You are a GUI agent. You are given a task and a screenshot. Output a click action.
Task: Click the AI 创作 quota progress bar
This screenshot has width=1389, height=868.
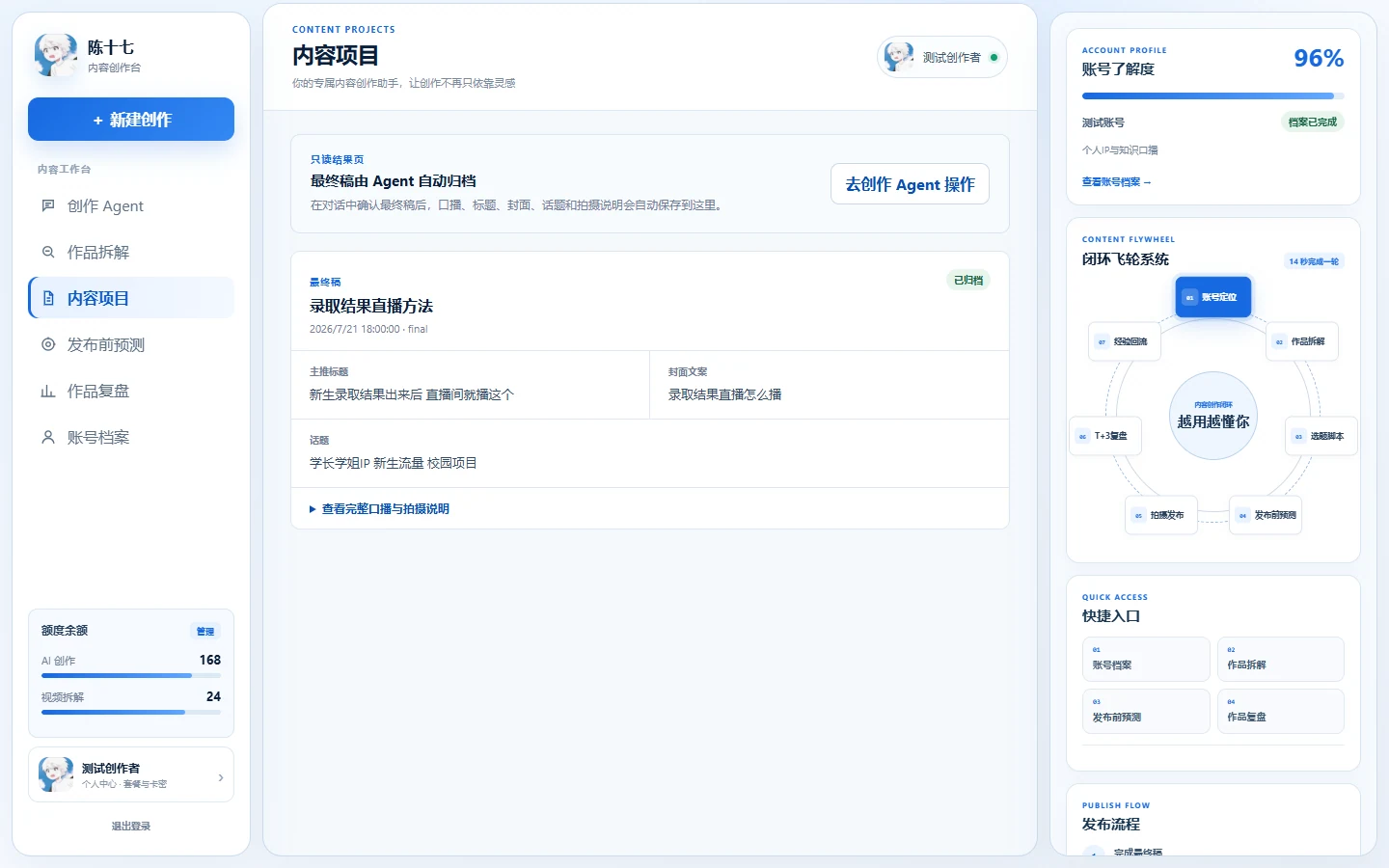(x=131, y=676)
